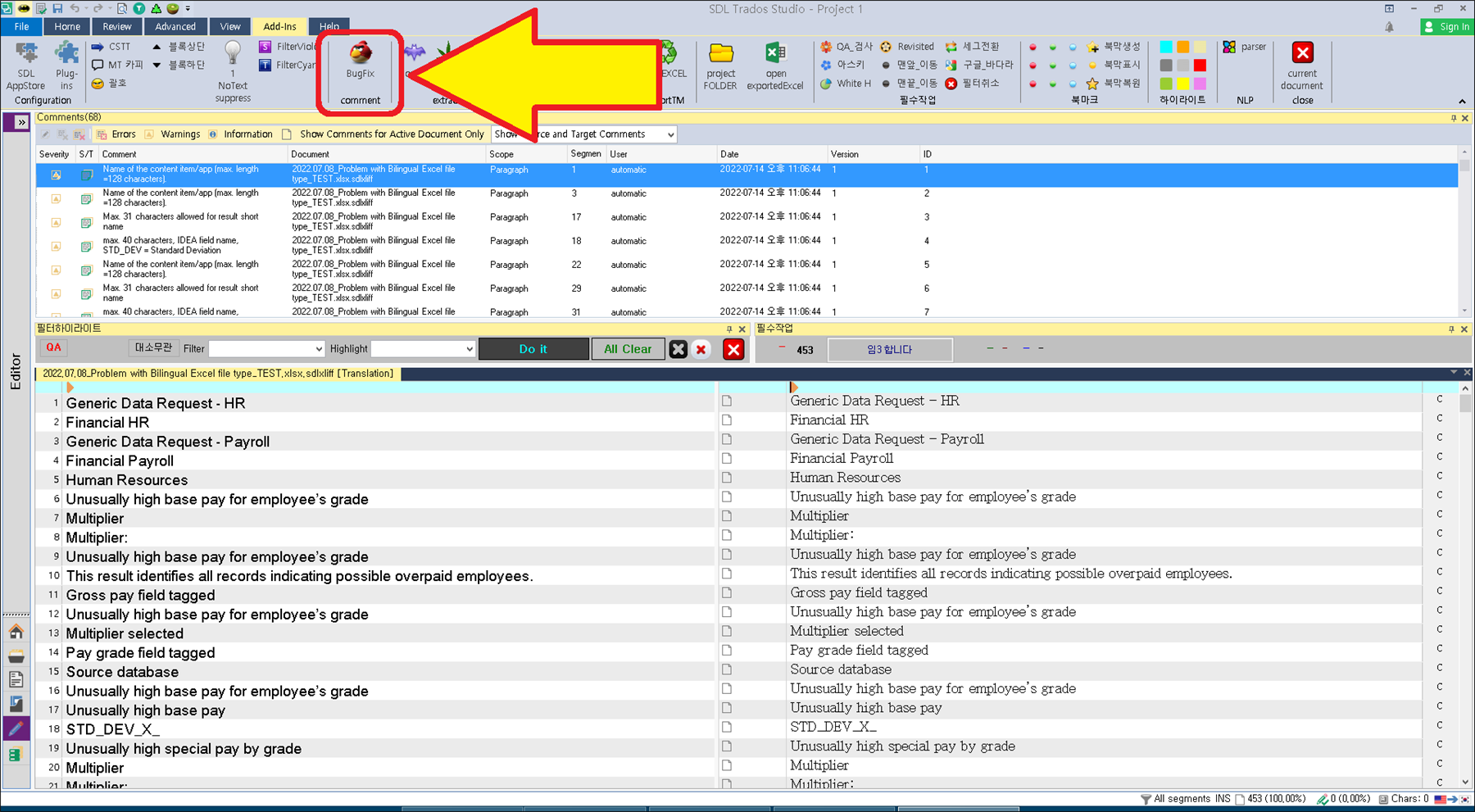Expand the navigation pane chevron

tap(21, 122)
